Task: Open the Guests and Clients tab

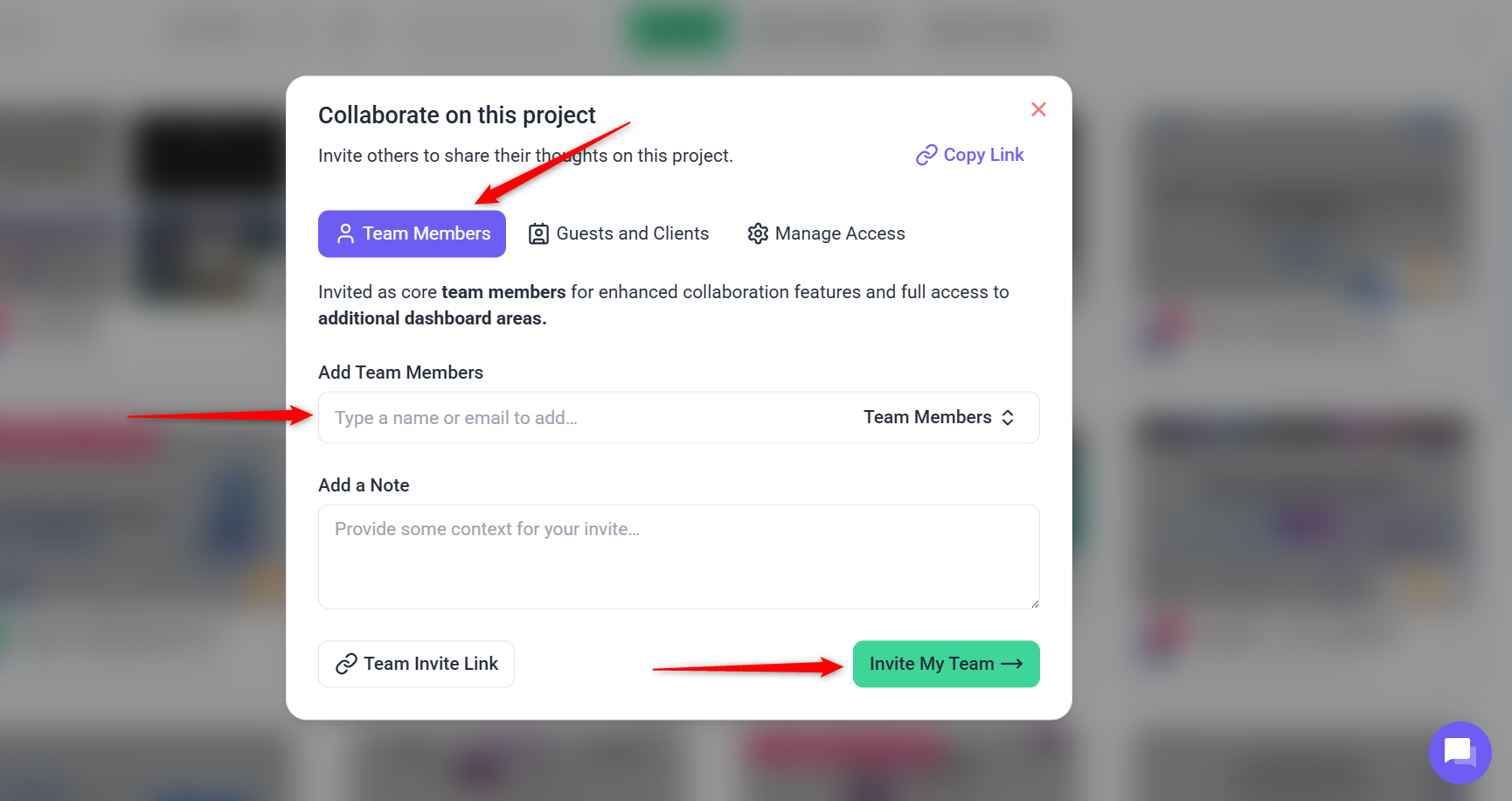Action: (632, 233)
